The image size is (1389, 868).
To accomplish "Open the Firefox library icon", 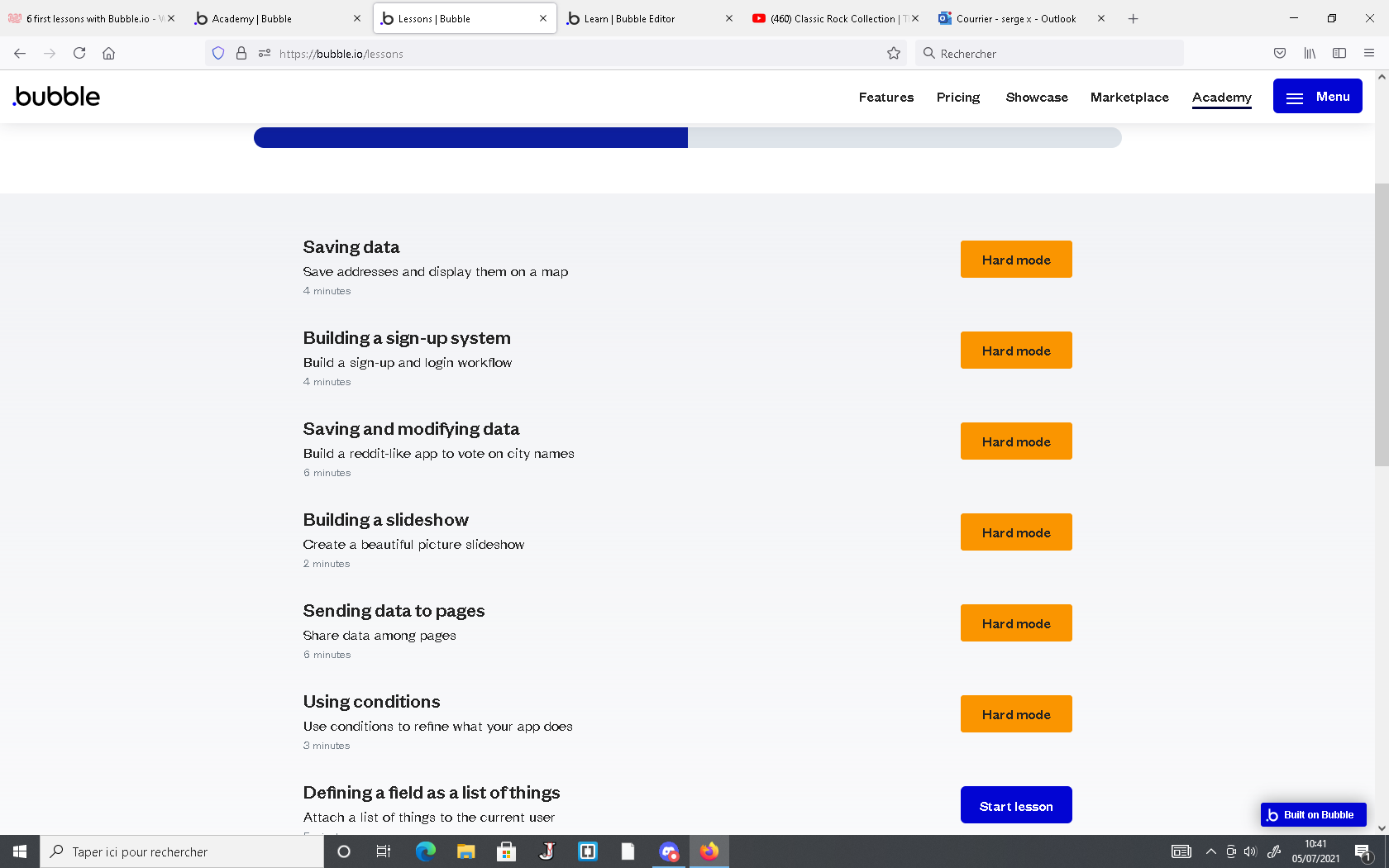I will coord(1310,54).
